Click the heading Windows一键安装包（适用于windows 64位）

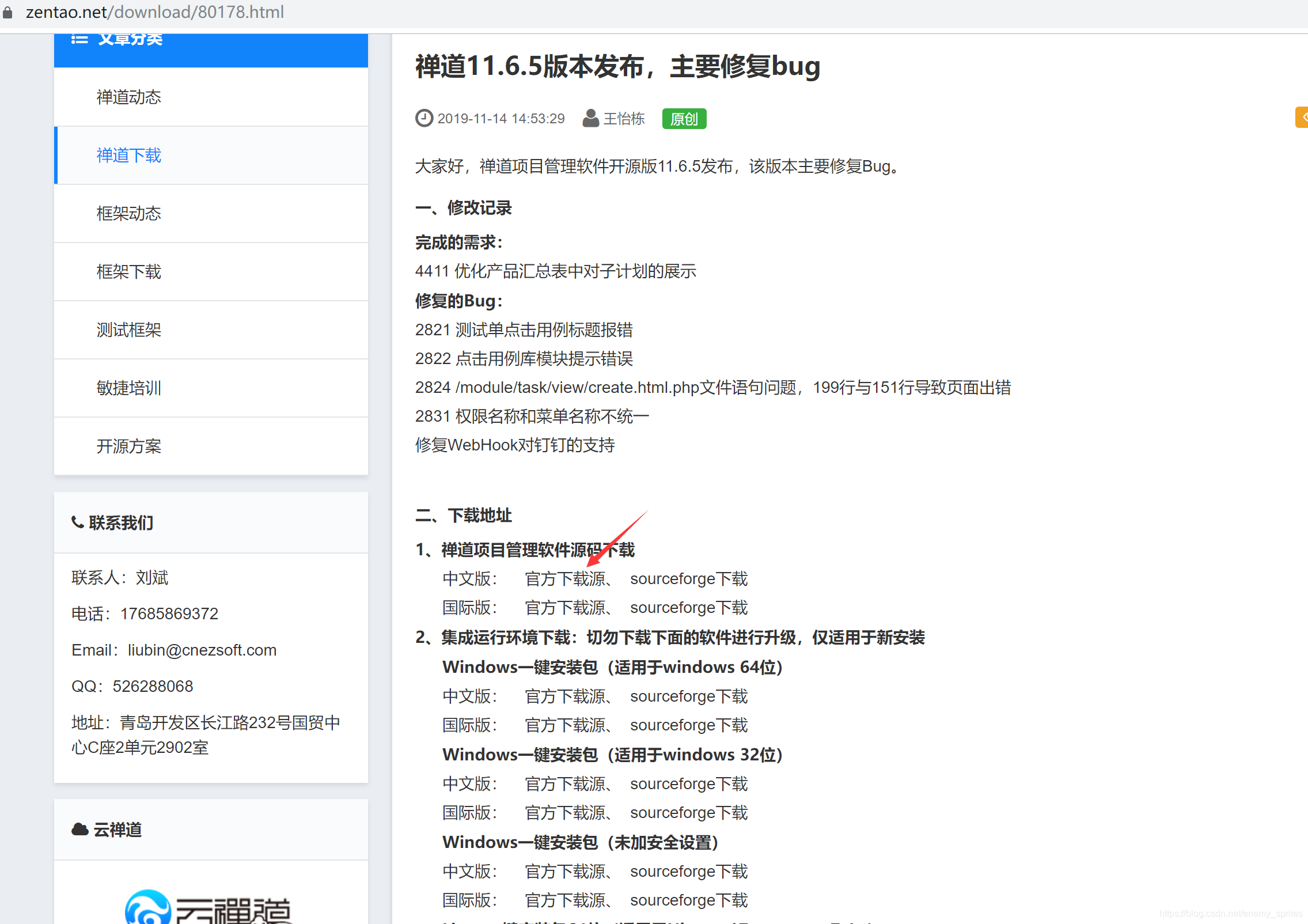(613, 667)
